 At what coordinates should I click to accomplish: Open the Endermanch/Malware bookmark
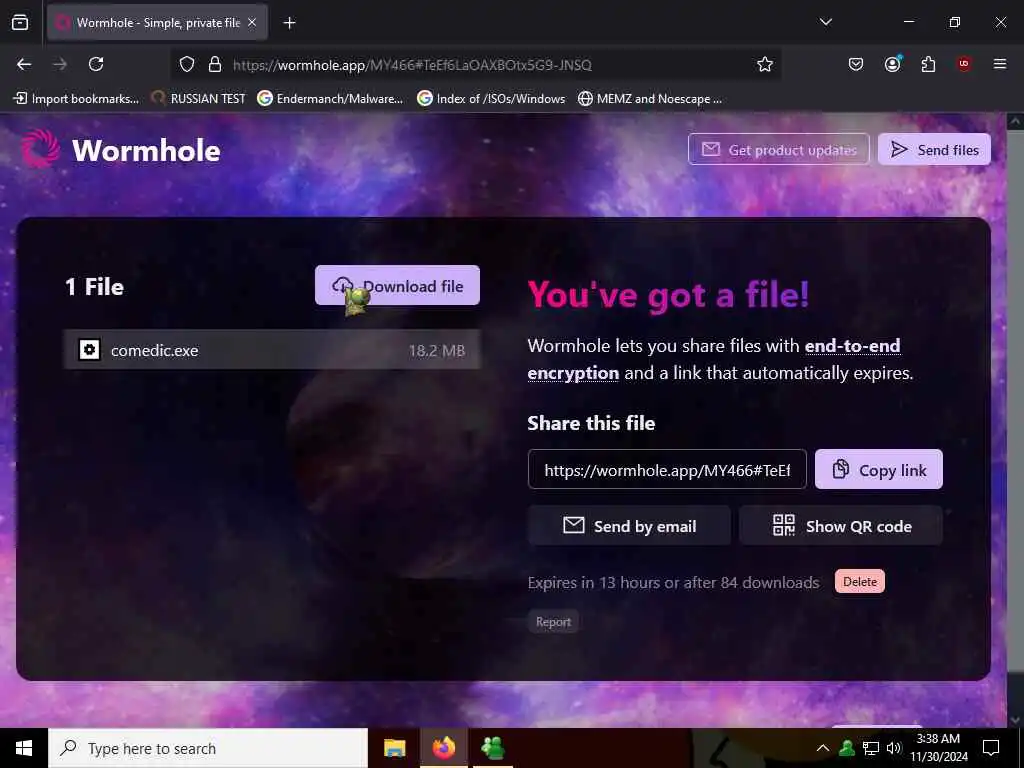click(330, 99)
